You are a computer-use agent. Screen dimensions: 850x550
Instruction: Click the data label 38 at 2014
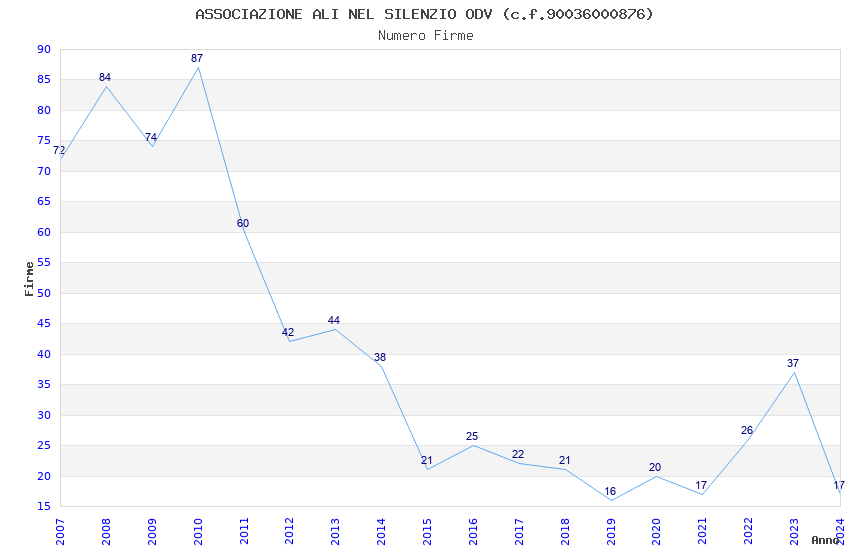click(x=380, y=357)
